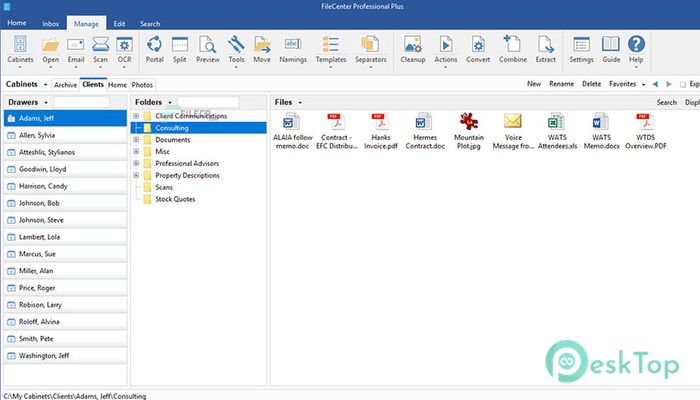Expand the Documents folder
This screenshot has width=700, height=400.
(136, 140)
